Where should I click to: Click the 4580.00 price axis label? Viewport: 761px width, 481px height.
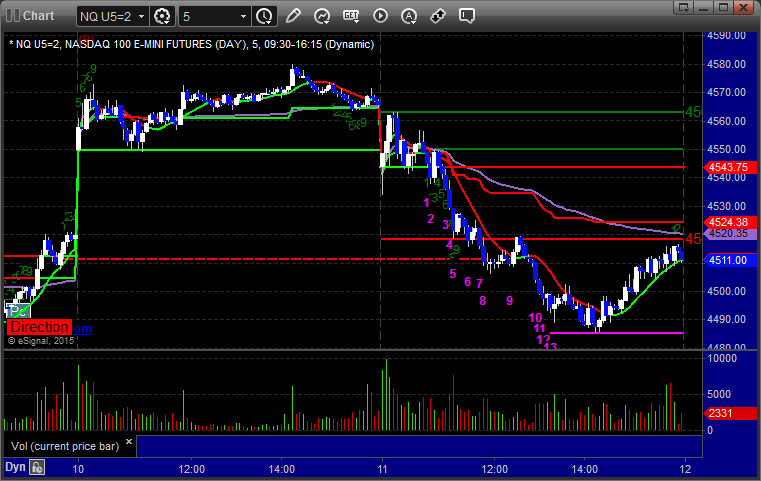point(727,64)
